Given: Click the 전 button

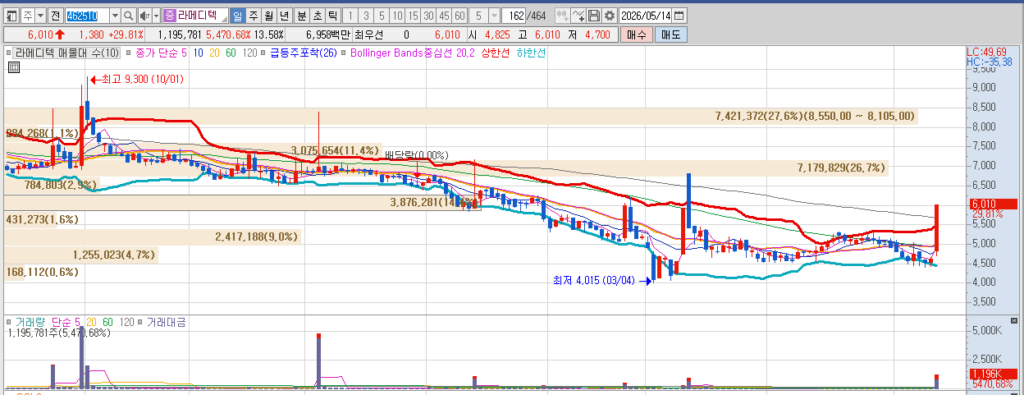Looking at the screenshot, I should pos(55,16).
